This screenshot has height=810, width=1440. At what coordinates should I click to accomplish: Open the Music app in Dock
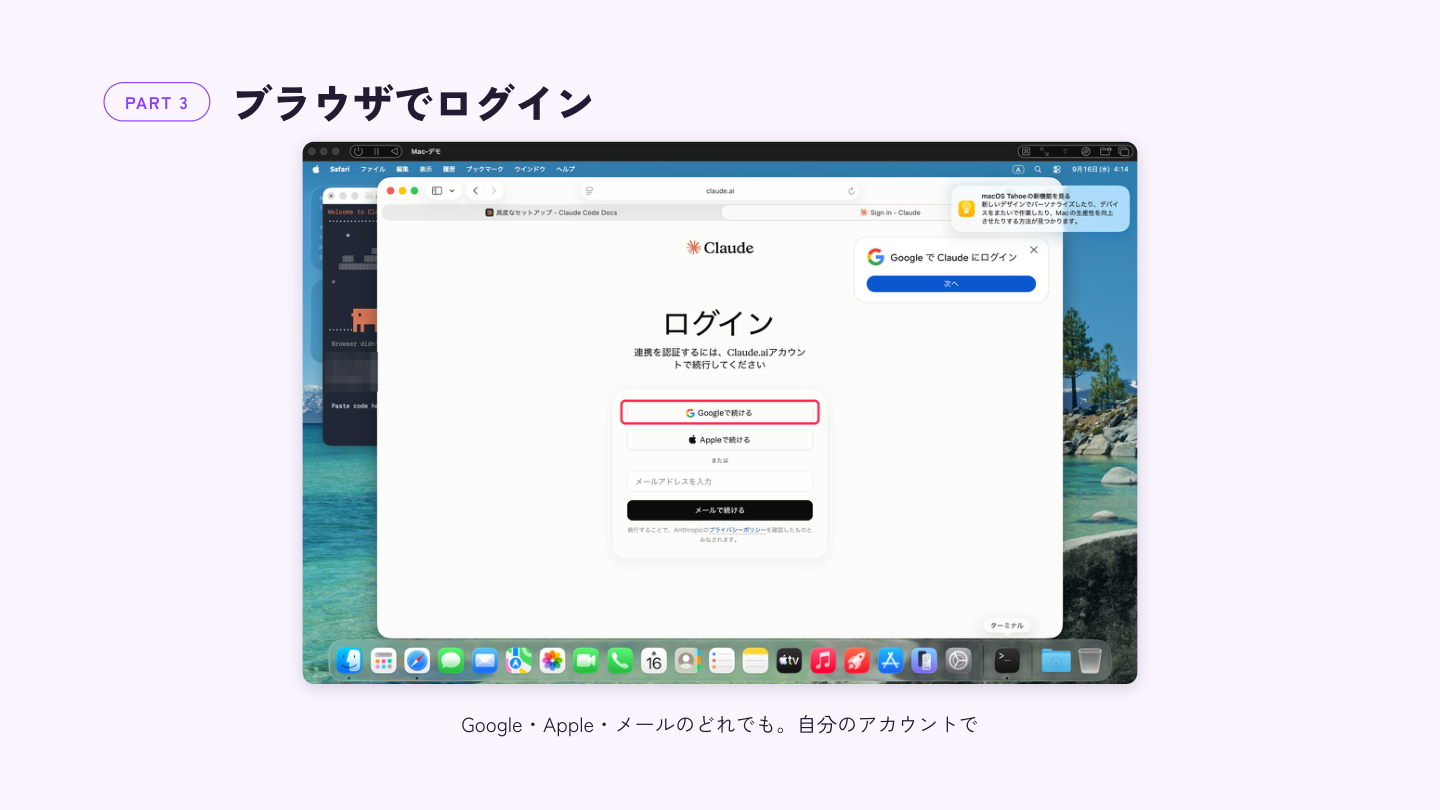[823, 660]
